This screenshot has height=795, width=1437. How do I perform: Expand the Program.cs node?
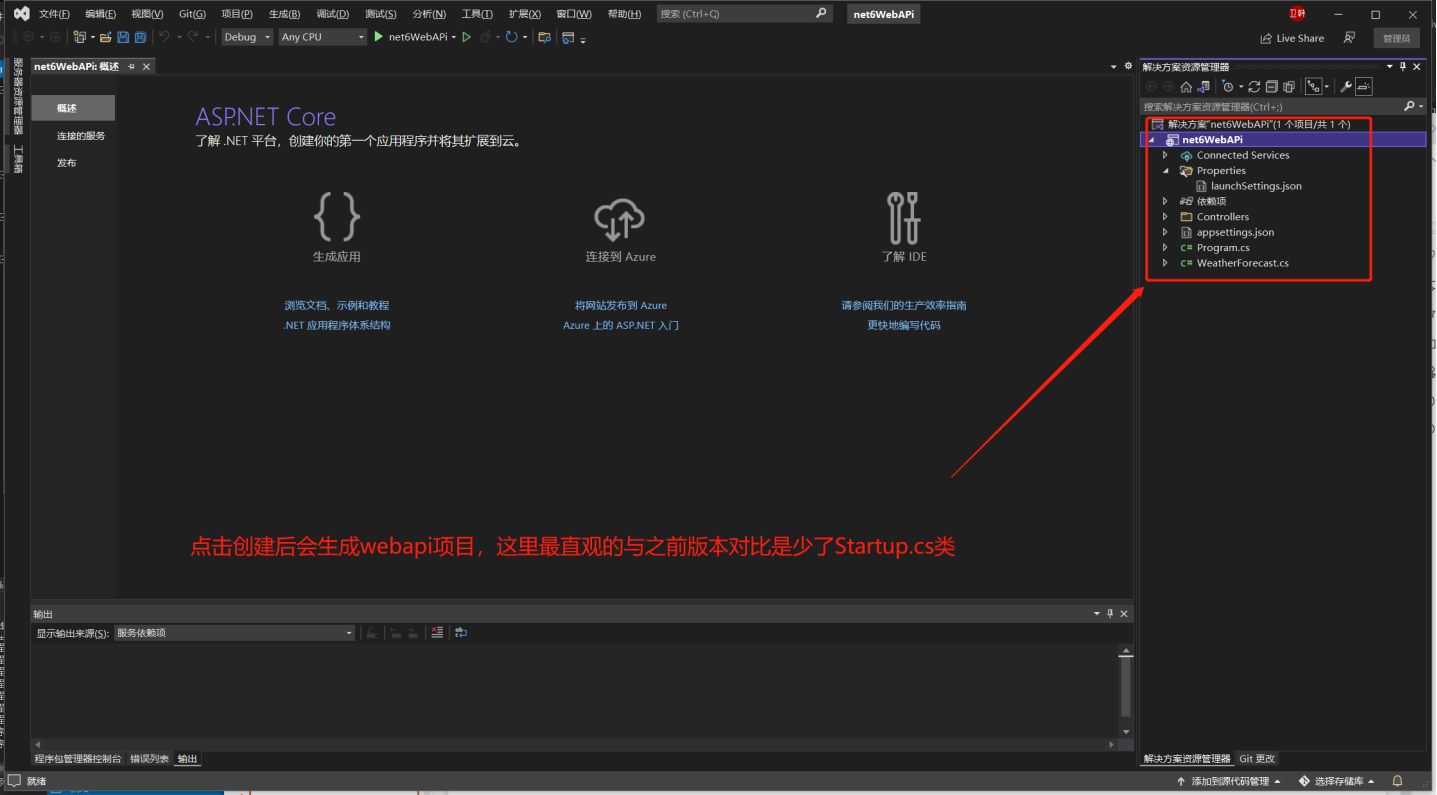(x=1165, y=248)
